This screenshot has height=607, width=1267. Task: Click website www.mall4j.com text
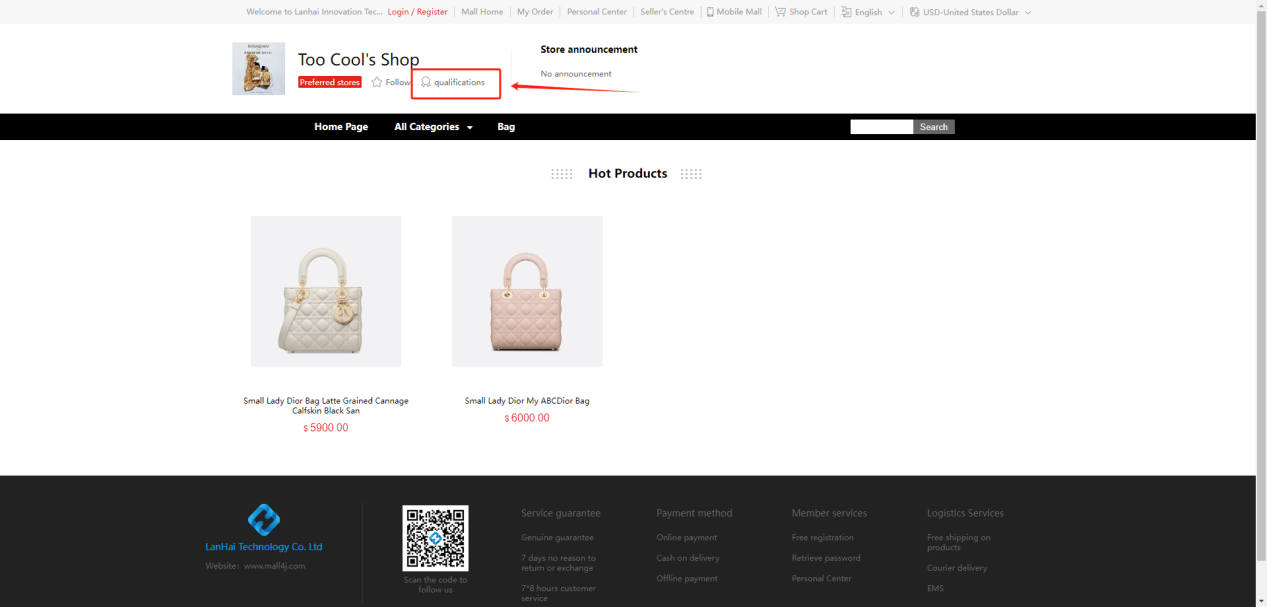pos(255,566)
